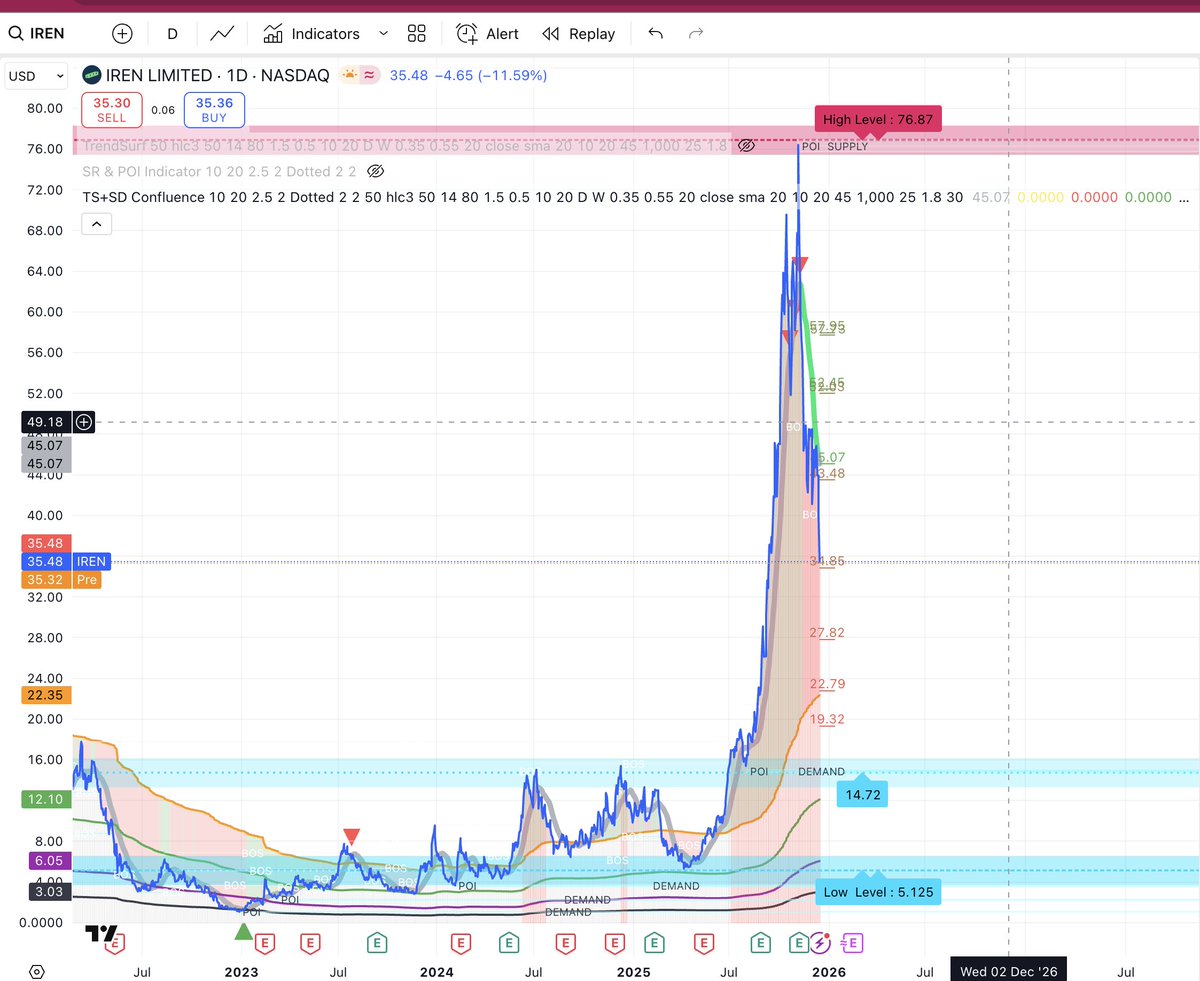Click the green 12.10 price axis label
Image resolution: width=1200 pixels, height=981 pixels.
[48, 800]
